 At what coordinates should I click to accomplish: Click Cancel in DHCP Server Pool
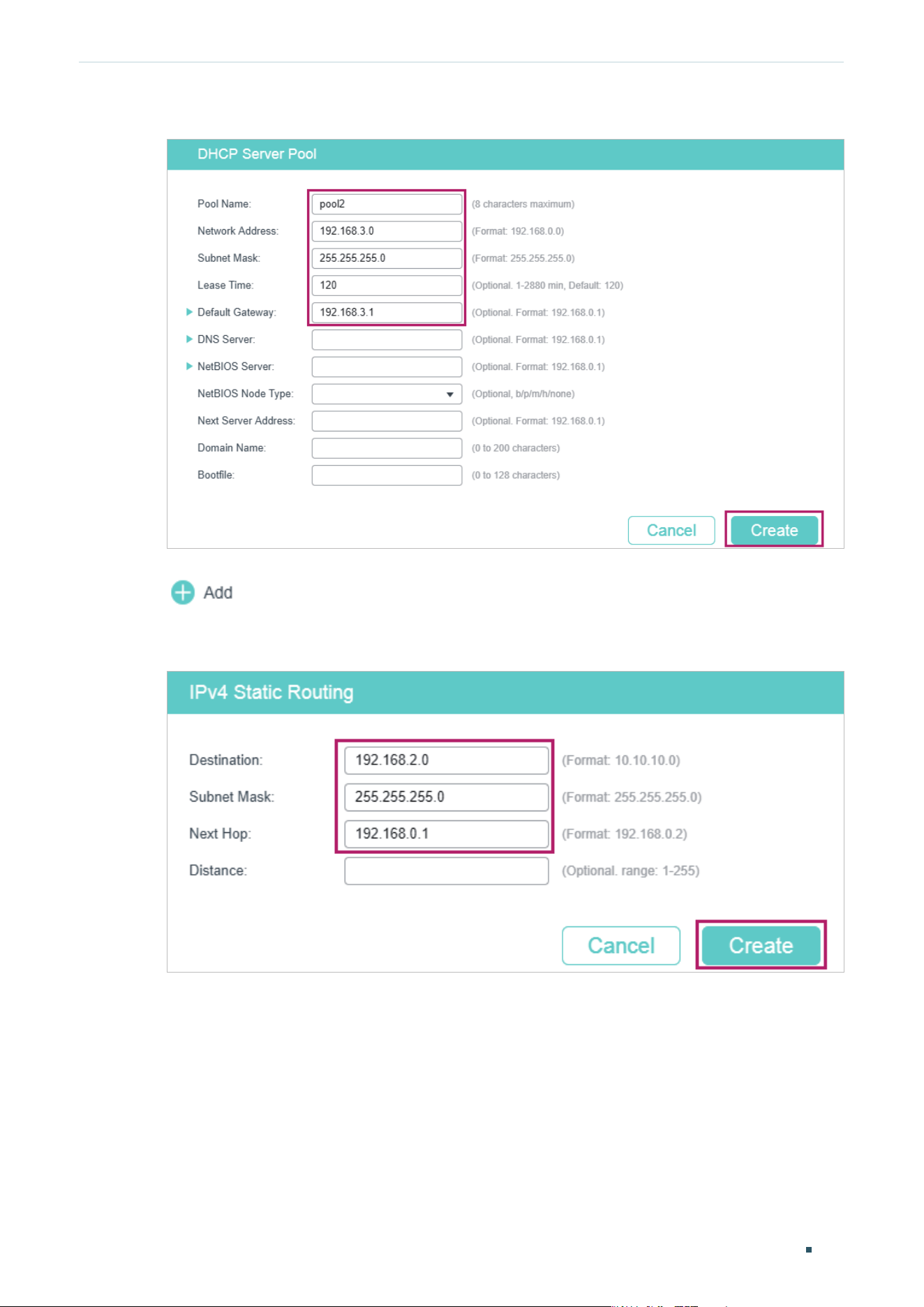click(x=671, y=530)
